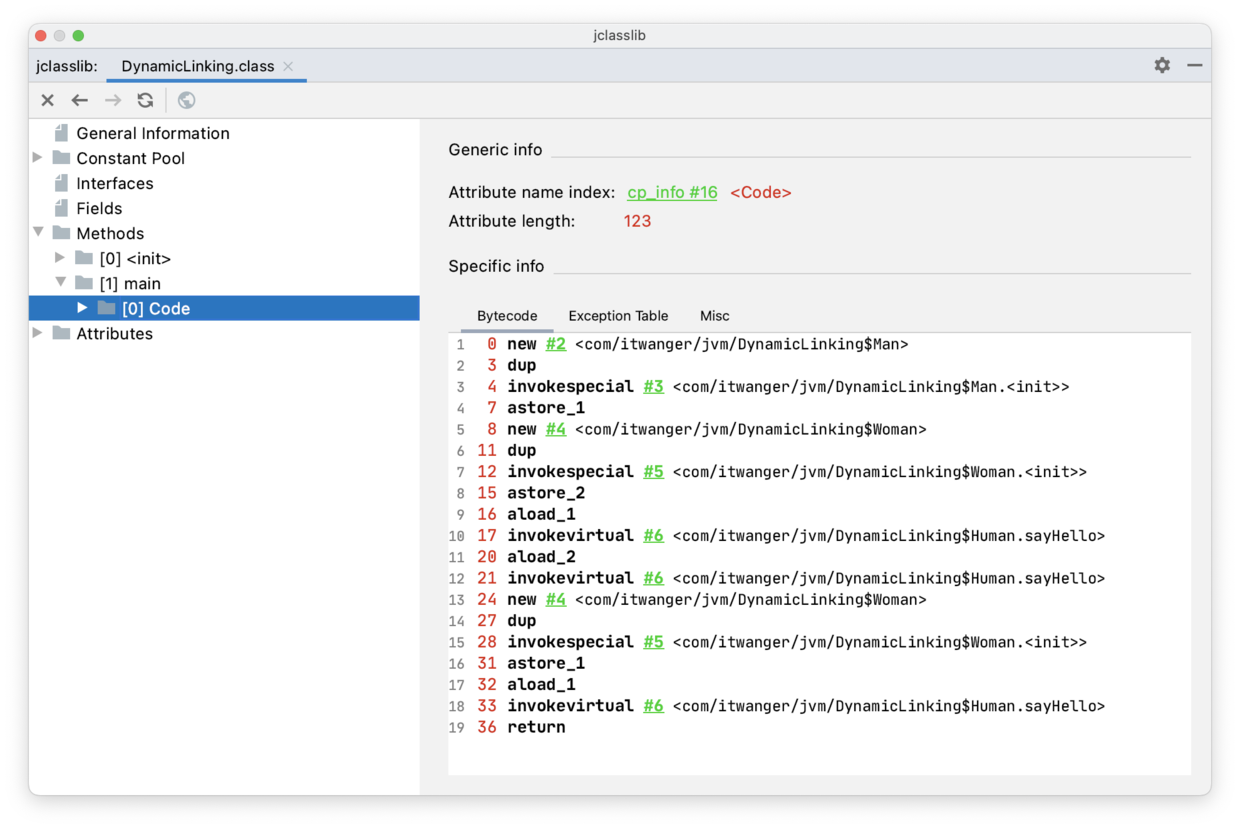Collapse the Methods tree node
This screenshot has height=829, width=1240.
38,233
